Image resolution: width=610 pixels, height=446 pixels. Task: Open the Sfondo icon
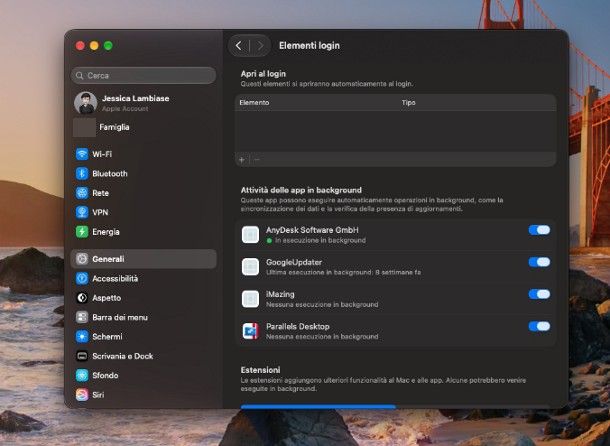point(82,376)
